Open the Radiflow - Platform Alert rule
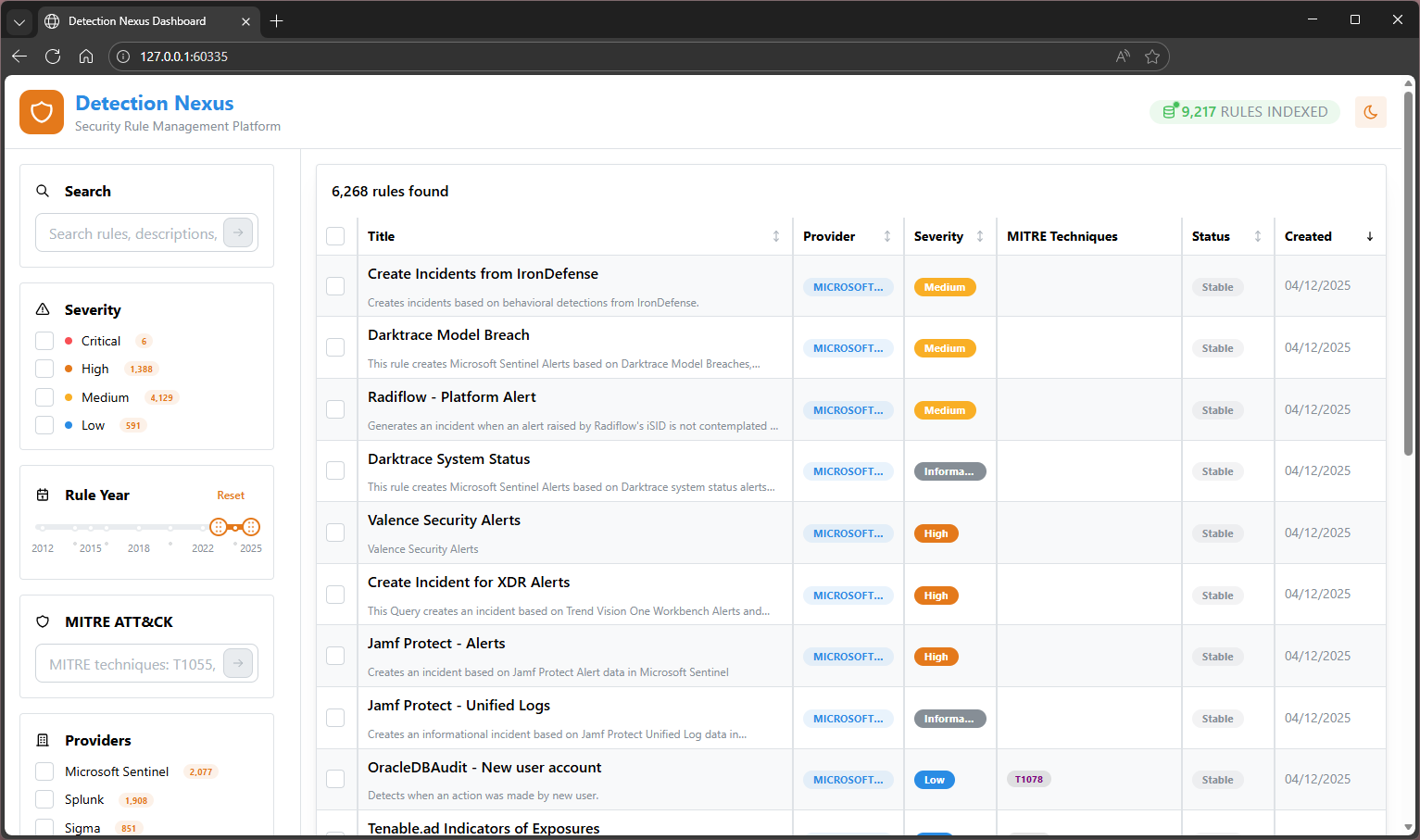This screenshot has width=1420, height=840. click(x=452, y=396)
